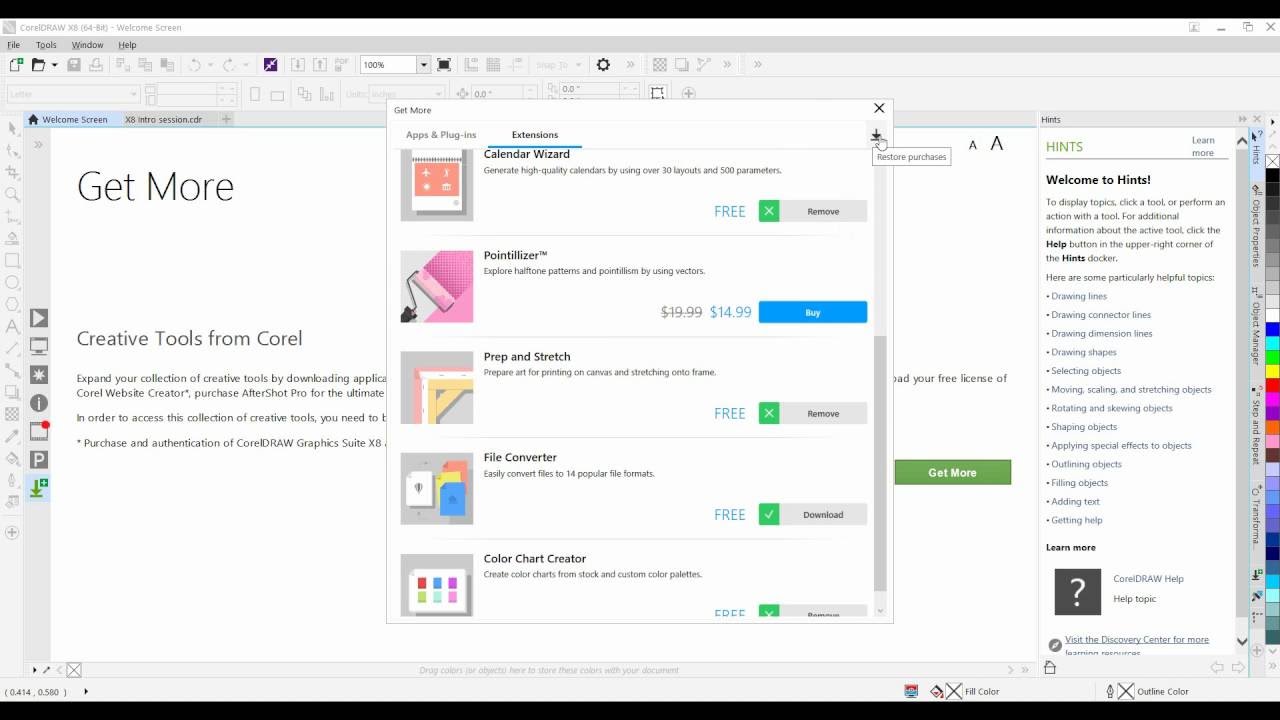Viewport: 1280px width, 720px height.
Task: Open the P product details sidebar icon
Action: pyautogui.click(x=39, y=460)
